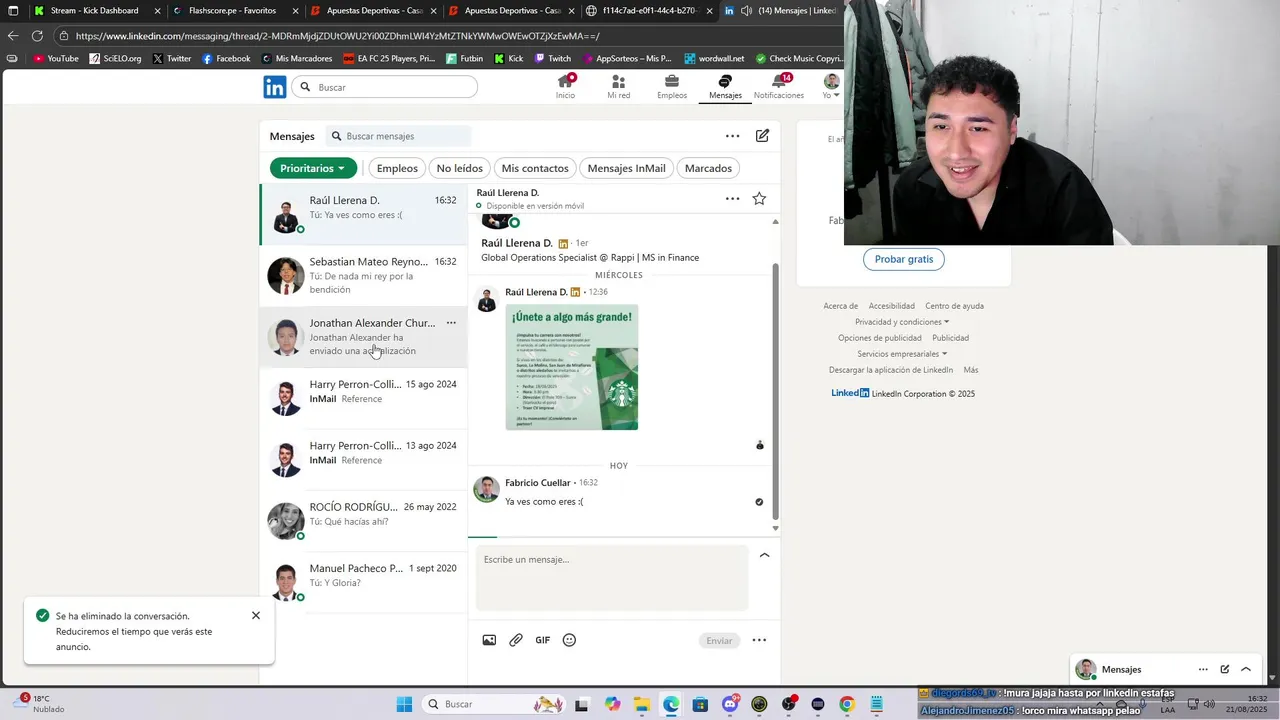Open Descargar la aplicación de LinkedIn link

(891, 370)
